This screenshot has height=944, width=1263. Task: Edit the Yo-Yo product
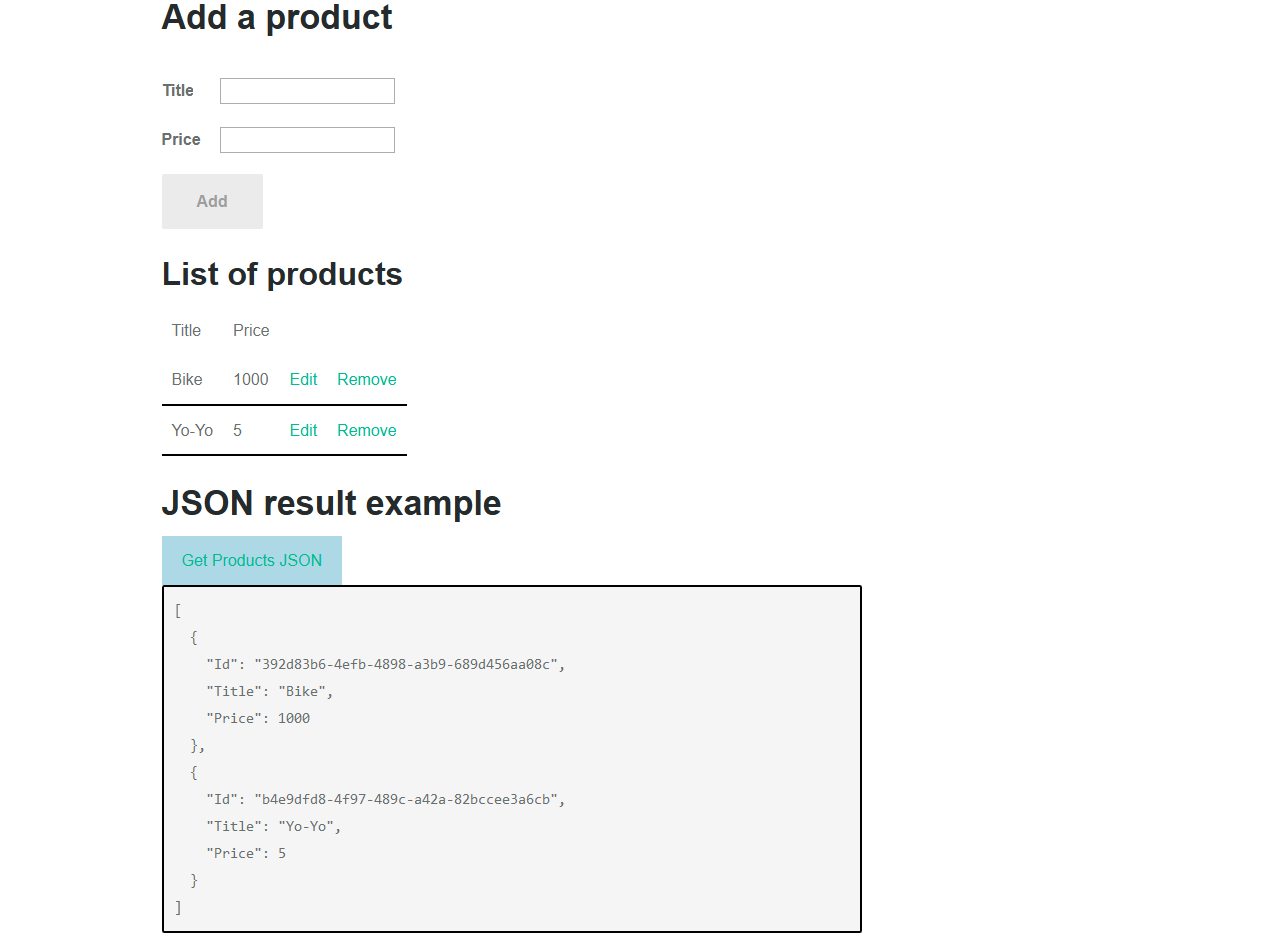pyautogui.click(x=303, y=431)
